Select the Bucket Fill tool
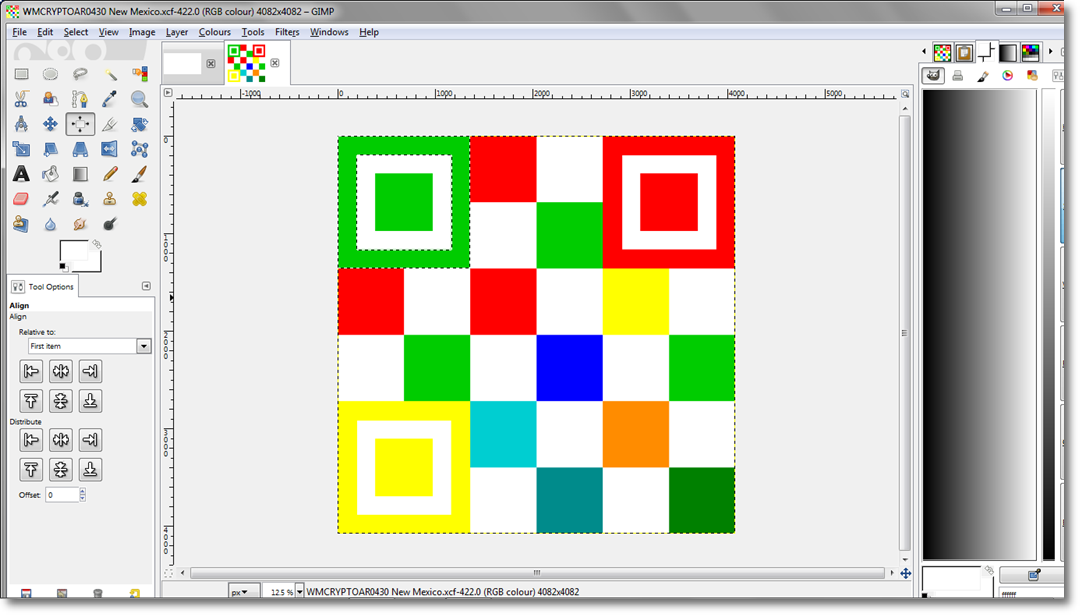This screenshot has width=1080, height=615. click(x=50, y=174)
